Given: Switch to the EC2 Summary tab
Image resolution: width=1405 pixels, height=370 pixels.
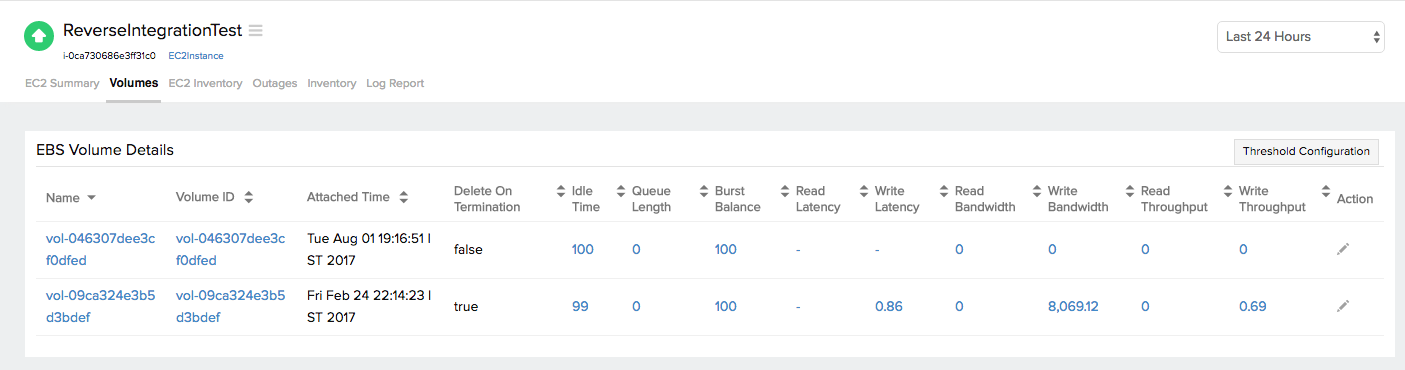Looking at the screenshot, I should pyautogui.click(x=62, y=83).
